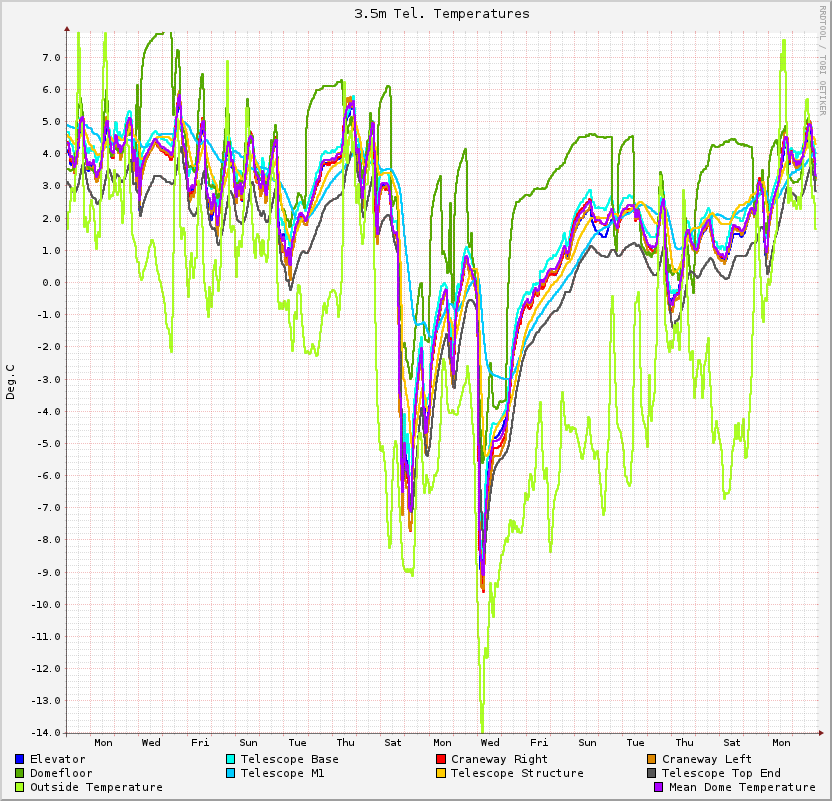Click the orange Craneway Left legend swatch
832x801 pixels.
point(652,759)
